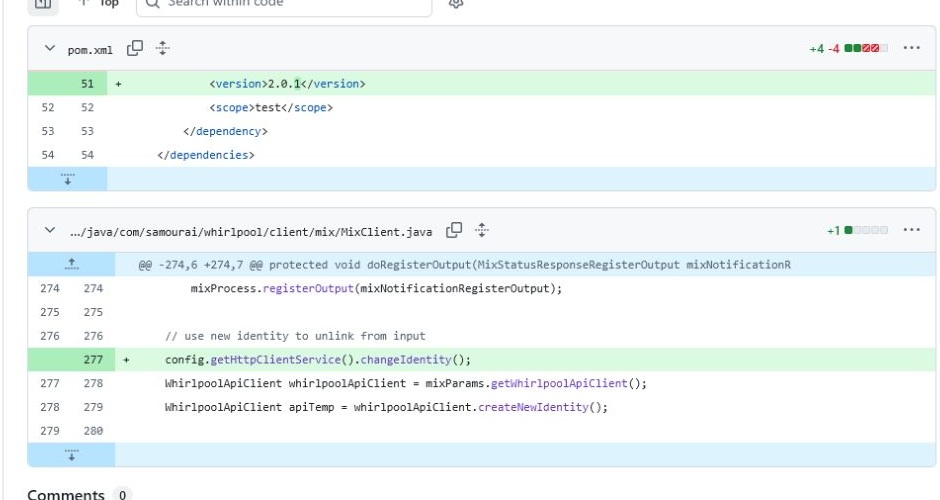Copy the pom.xml file path

pos(135,48)
